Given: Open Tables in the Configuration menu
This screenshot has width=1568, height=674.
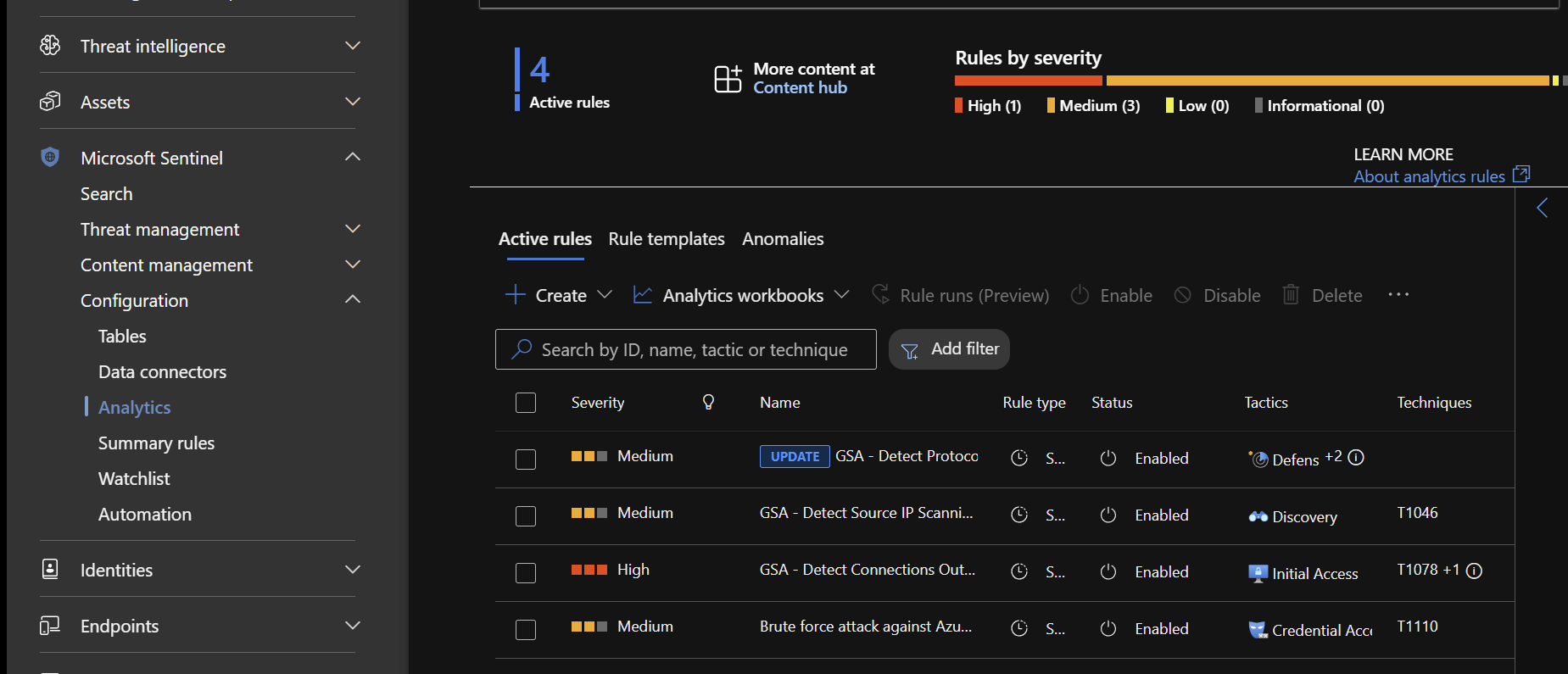Looking at the screenshot, I should click(122, 337).
